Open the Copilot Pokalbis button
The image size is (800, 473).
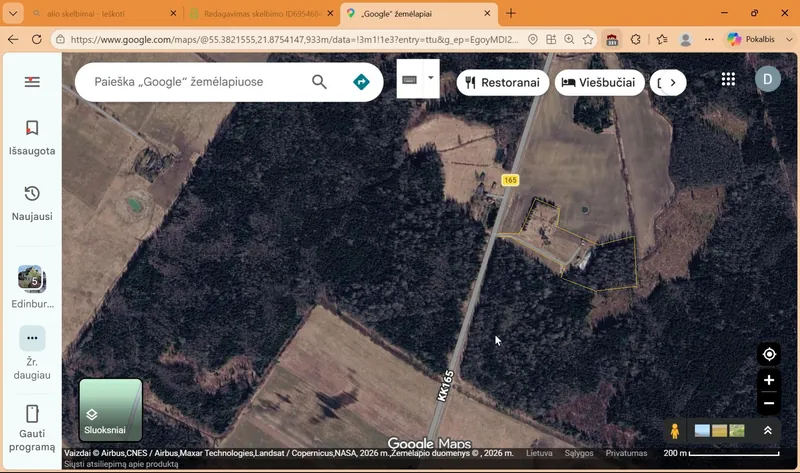(x=753, y=39)
